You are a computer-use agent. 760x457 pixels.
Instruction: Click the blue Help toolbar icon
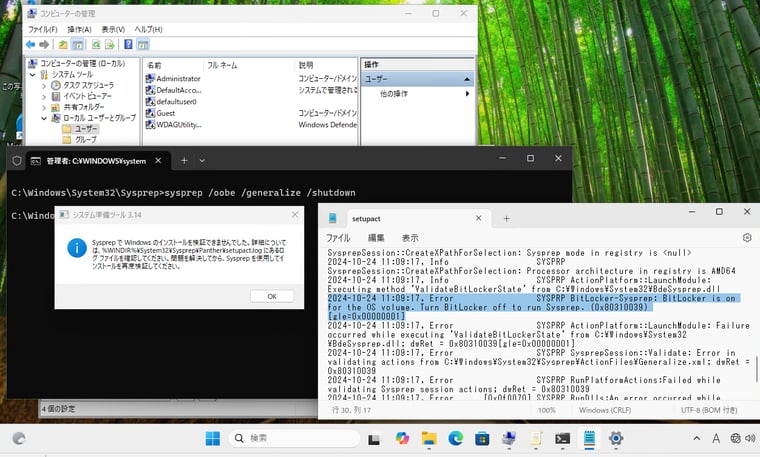click(x=128, y=45)
